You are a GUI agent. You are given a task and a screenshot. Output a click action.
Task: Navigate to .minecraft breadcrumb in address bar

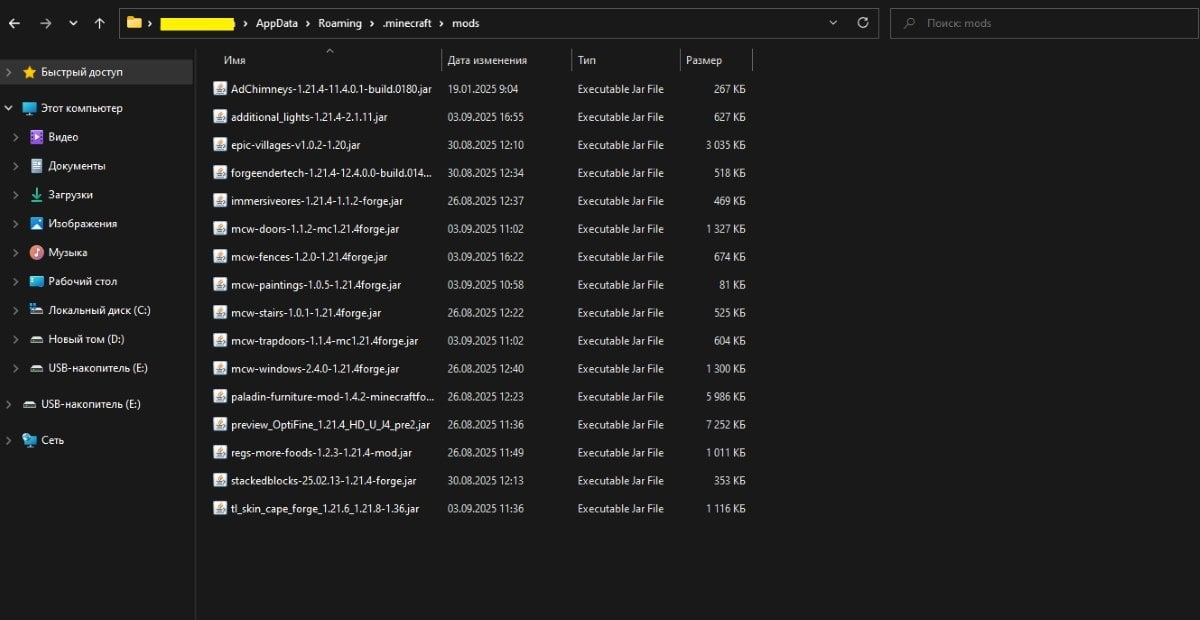(406, 22)
